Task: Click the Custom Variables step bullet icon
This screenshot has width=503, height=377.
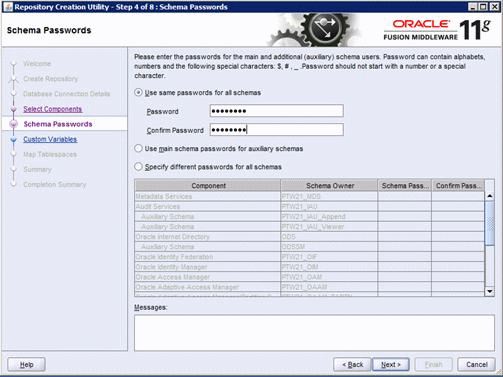Action: point(14,139)
